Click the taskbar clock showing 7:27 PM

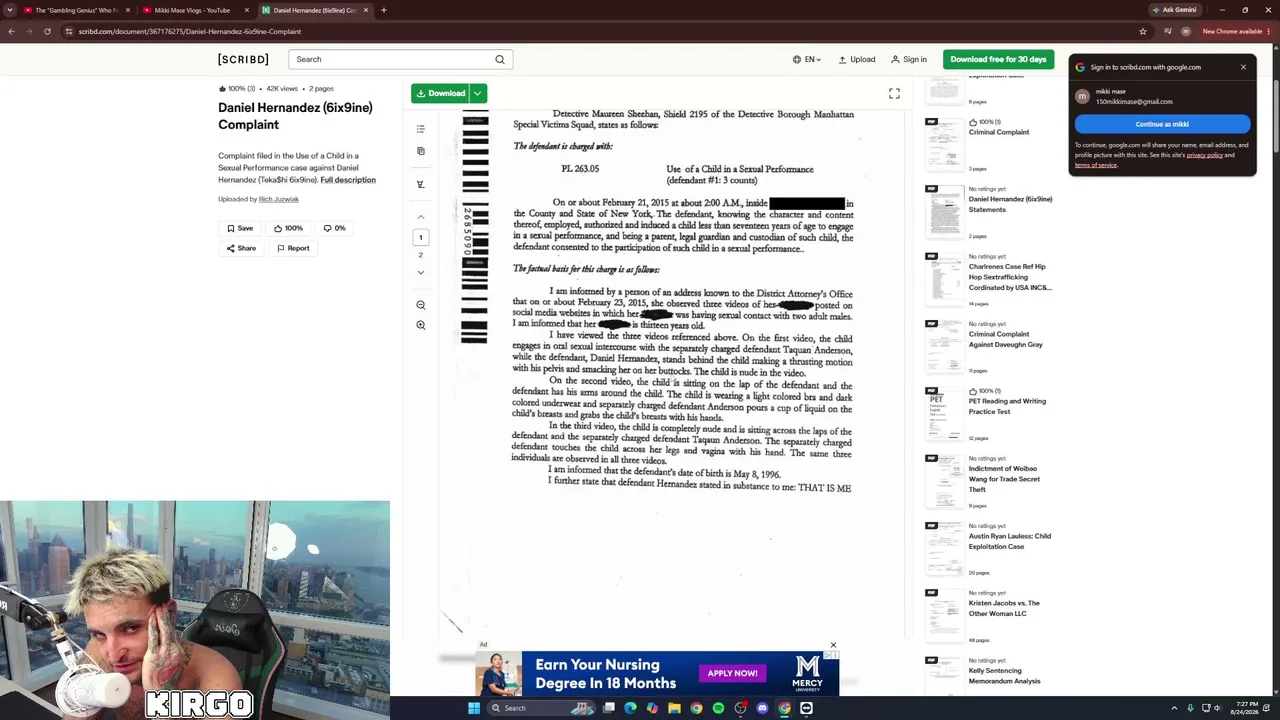pos(1245,708)
